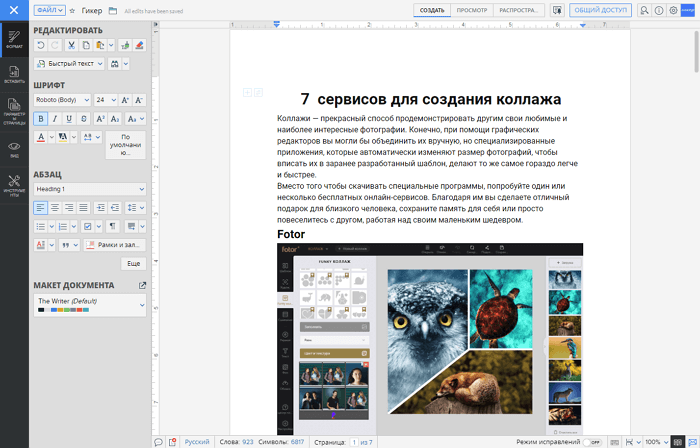Click the clear formatting eraser icon
This screenshot has height=448, width=700.
[139, 45]
